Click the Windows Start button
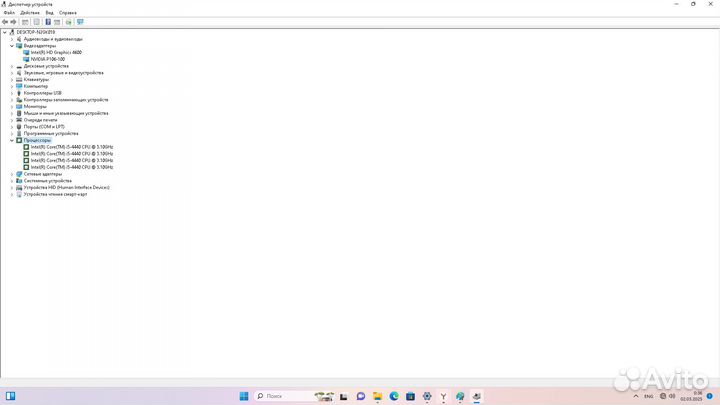Screen dimensions: 720x405 tap(244, 396)
